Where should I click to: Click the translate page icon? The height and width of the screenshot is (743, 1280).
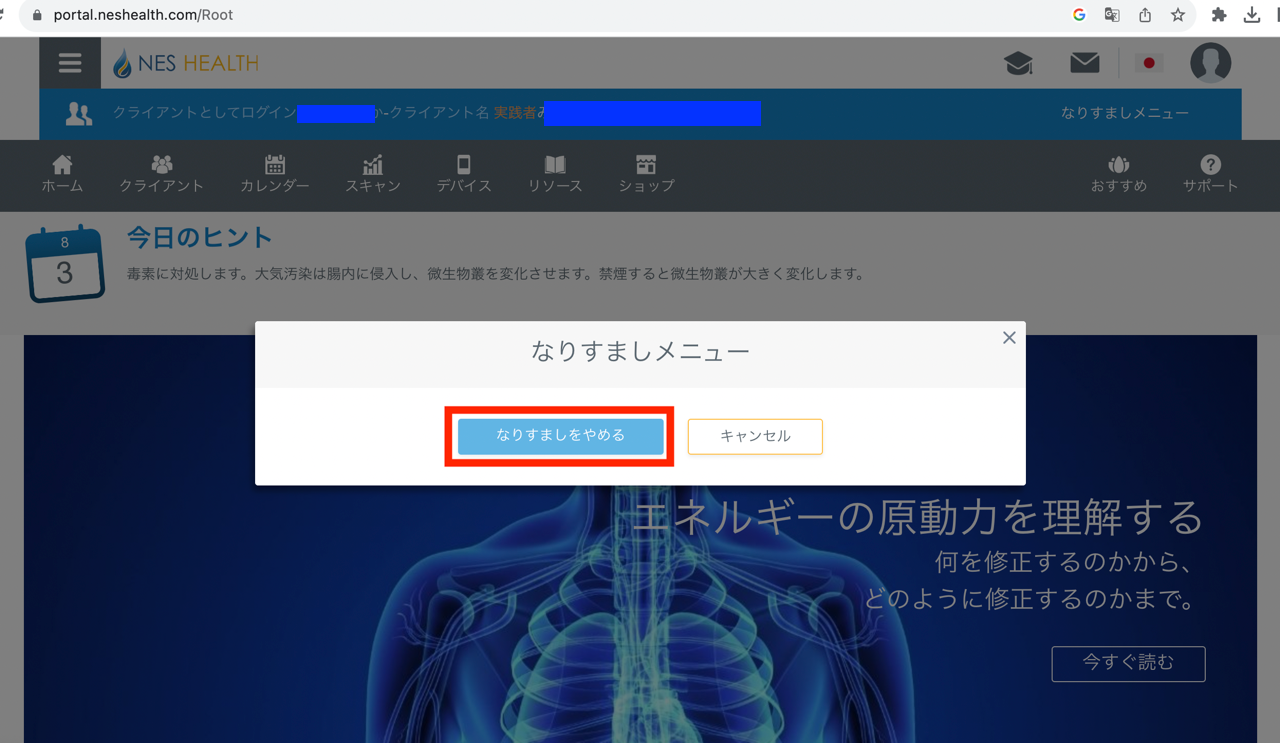click(x=1112, y=15)
